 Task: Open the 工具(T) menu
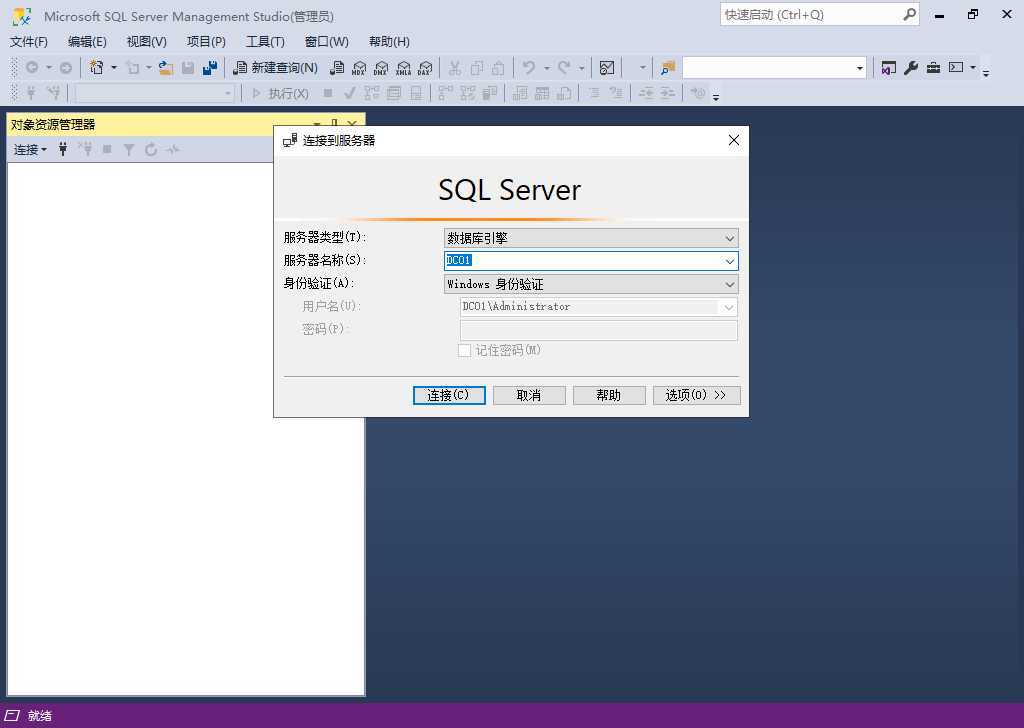coord(265,42)
